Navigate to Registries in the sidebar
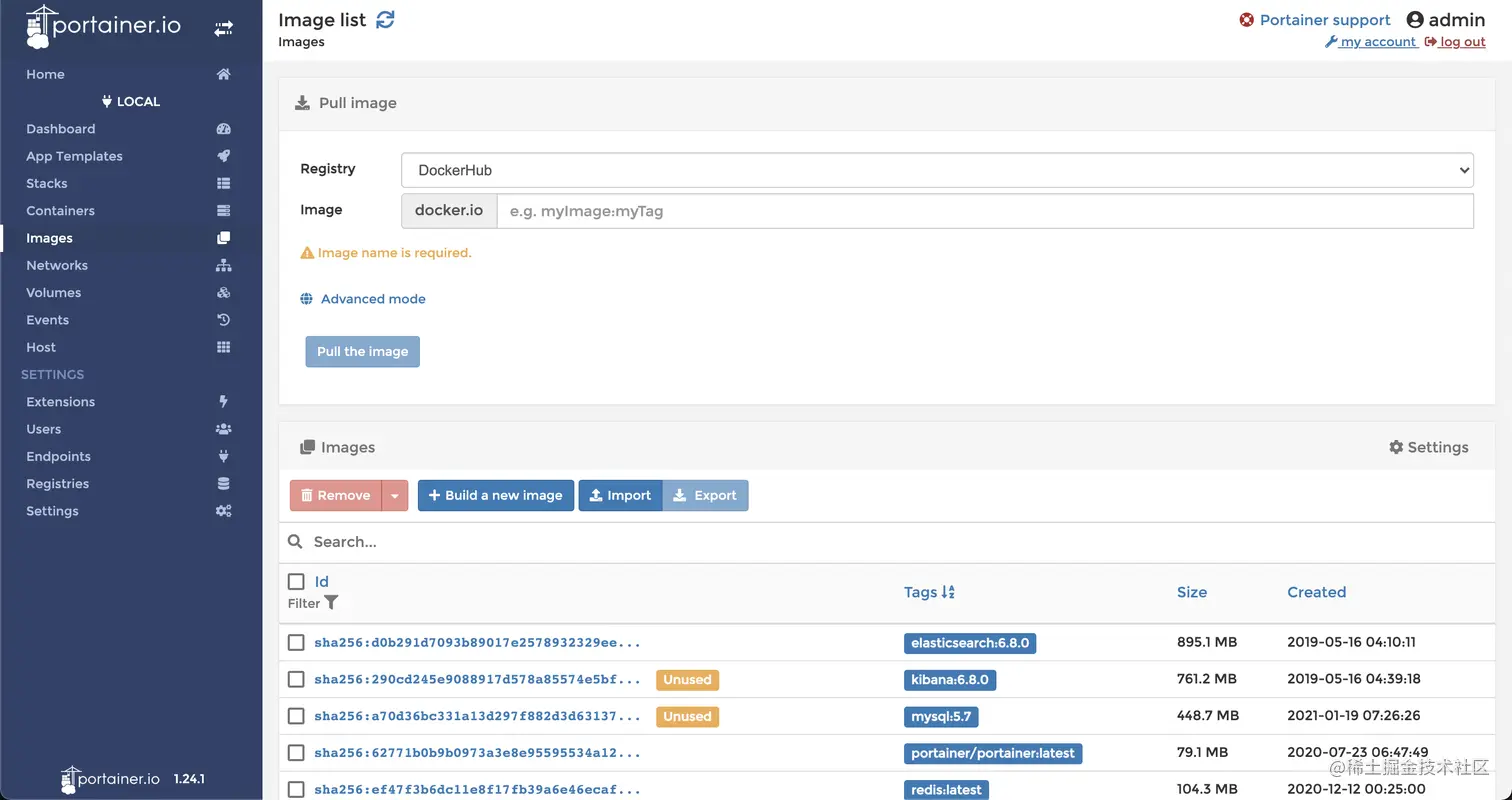Image resolution: width=1512 pixels, height=800 pixels. pyautogui.click(x=58, y=484)
